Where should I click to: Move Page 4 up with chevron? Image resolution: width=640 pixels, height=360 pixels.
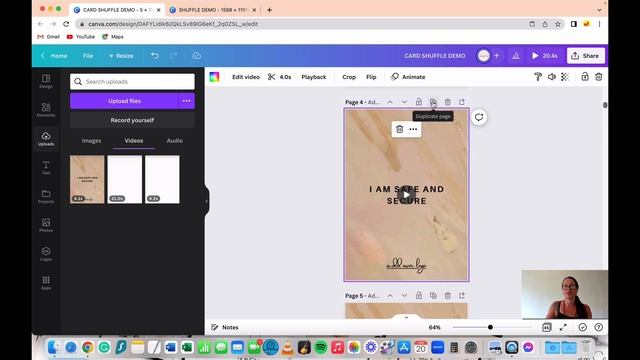coord(390,102)
